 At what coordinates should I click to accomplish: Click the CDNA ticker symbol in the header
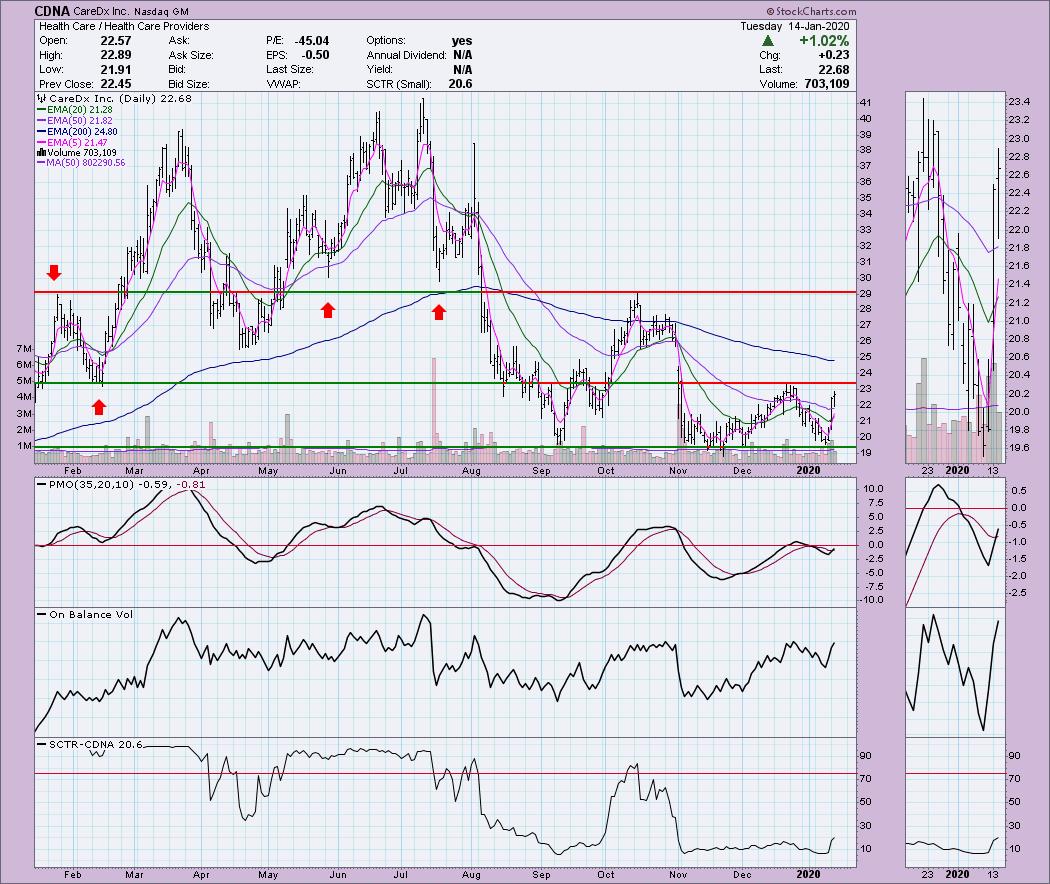click(52, 11)
